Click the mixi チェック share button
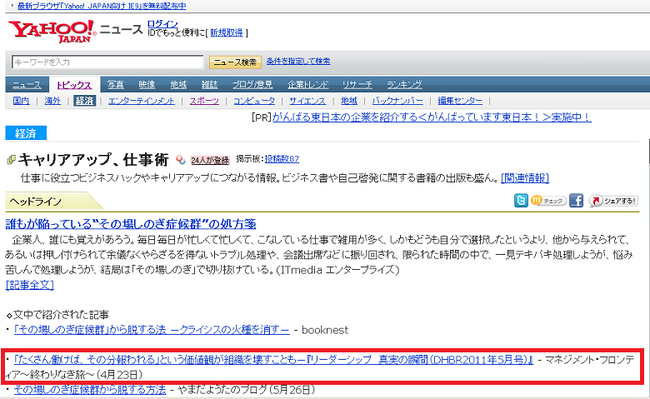This screenshot has width=650, height=399. pos(548,201)
